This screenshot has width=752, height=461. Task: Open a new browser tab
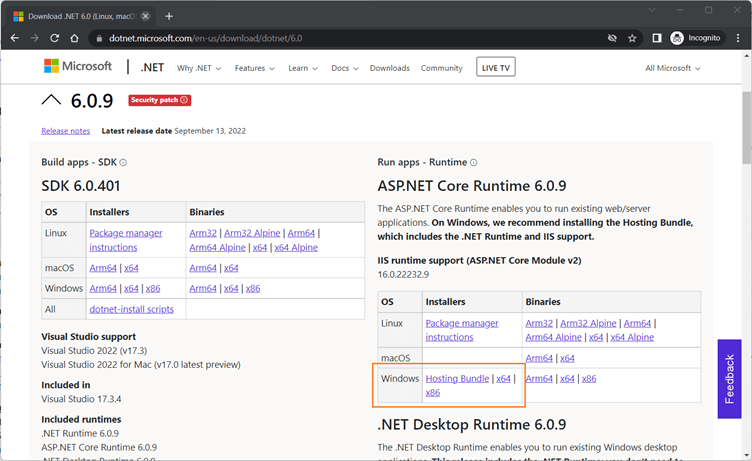pos(168,16)
